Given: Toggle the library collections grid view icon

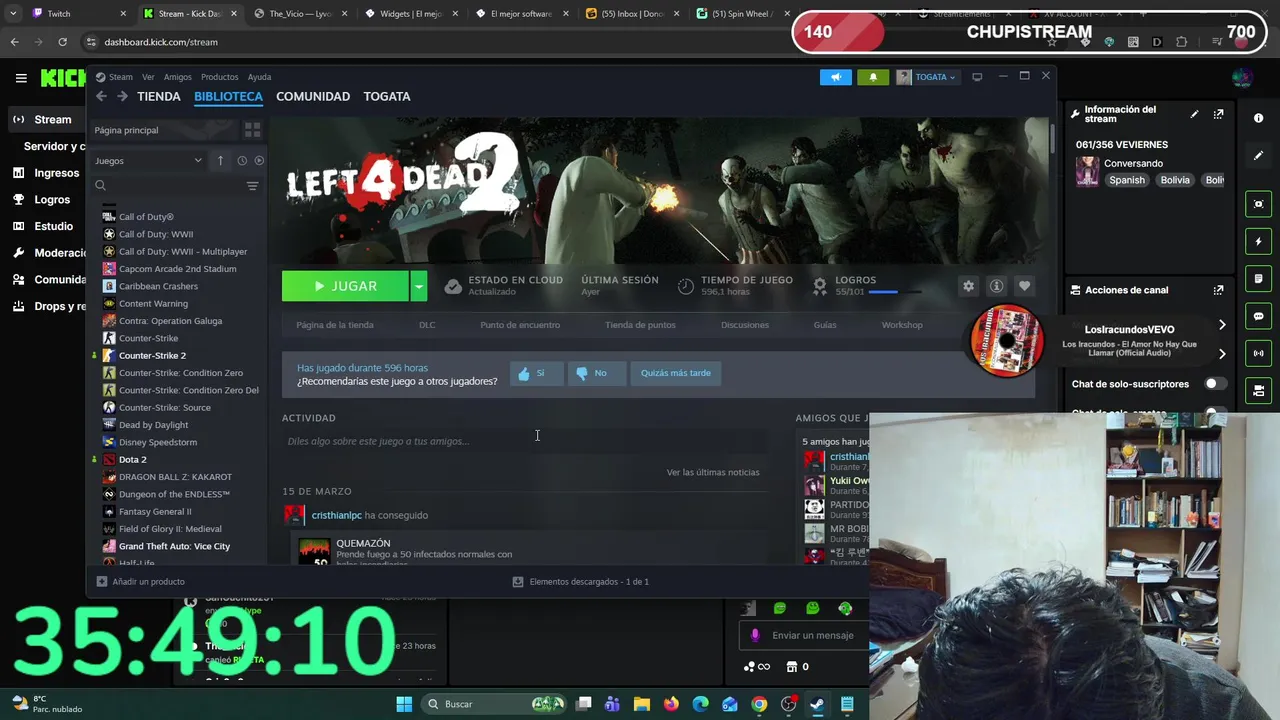Looking at the screenshot, I should click(x=252, y=130).
